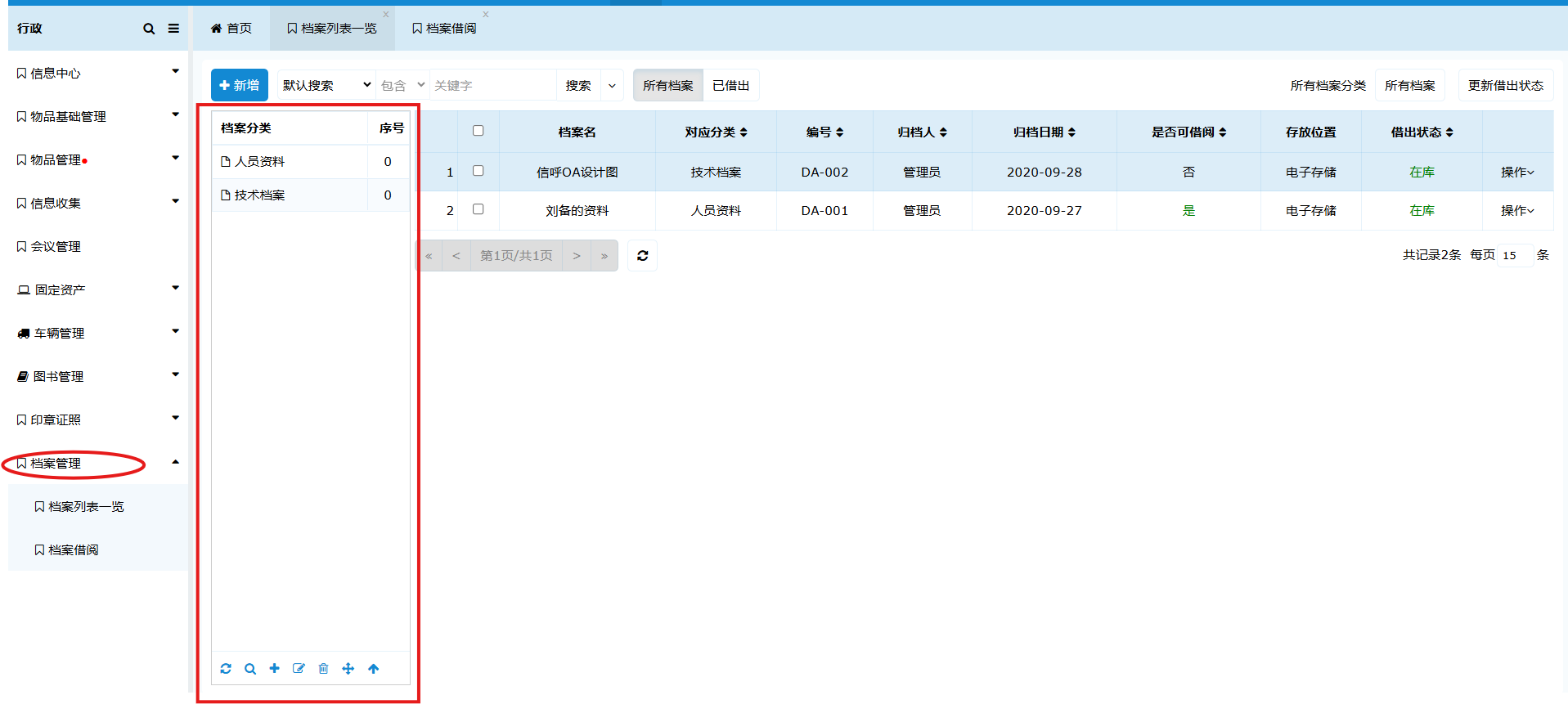
Task: Switch to the 档案借阅 tab
Action: click(x=444, y=29)
